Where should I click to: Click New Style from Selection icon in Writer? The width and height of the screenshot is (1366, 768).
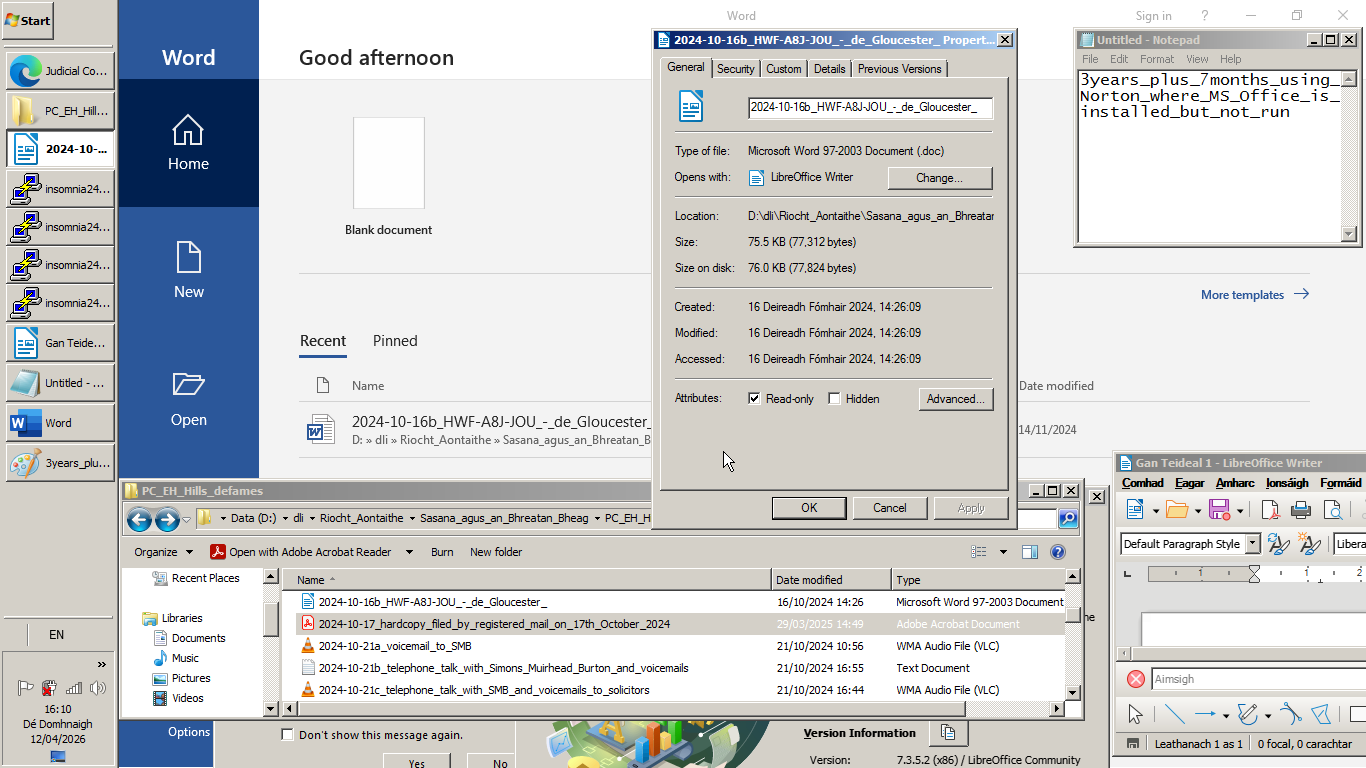point(1309,544)
